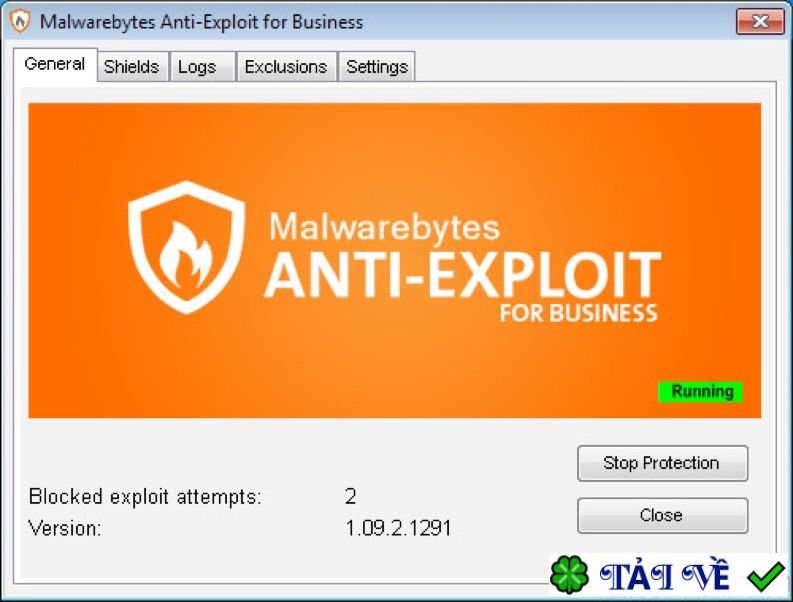Click the green checkmark icon
Screen dimensions: 793x602
[x=766, y=576]
